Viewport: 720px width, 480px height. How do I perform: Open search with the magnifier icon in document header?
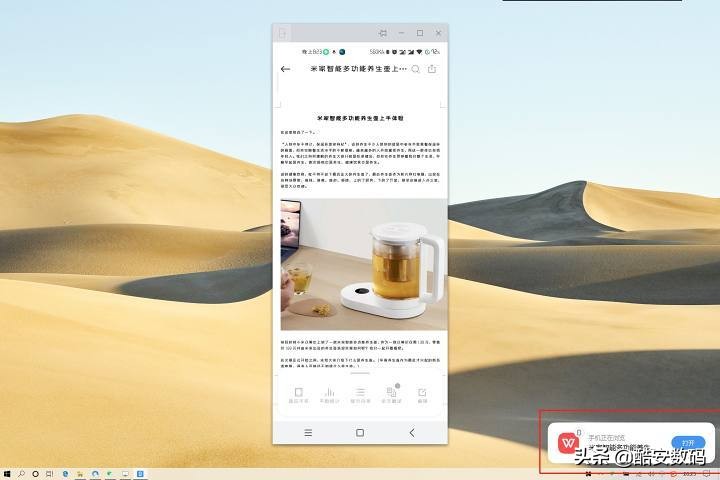coord(416,69)
